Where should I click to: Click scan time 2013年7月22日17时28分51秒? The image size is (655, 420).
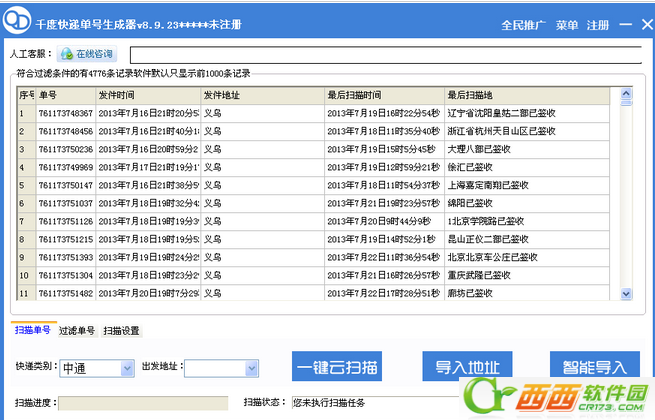383,293
